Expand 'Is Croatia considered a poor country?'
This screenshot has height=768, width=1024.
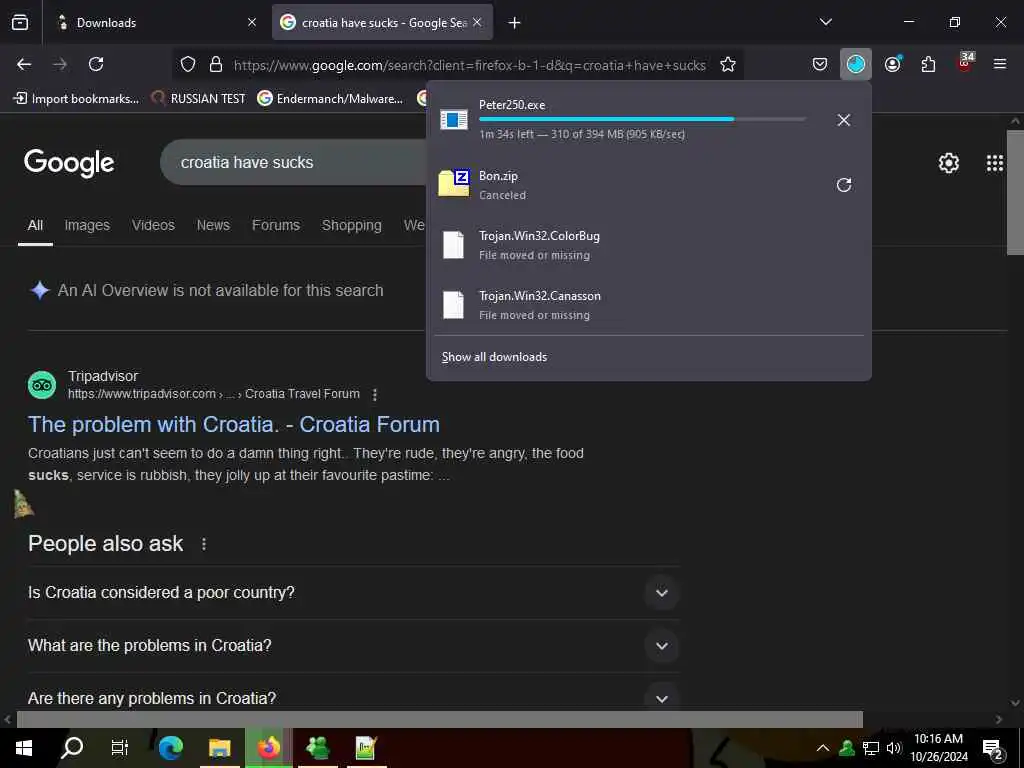pyautogui.click(x=662, y=593)
